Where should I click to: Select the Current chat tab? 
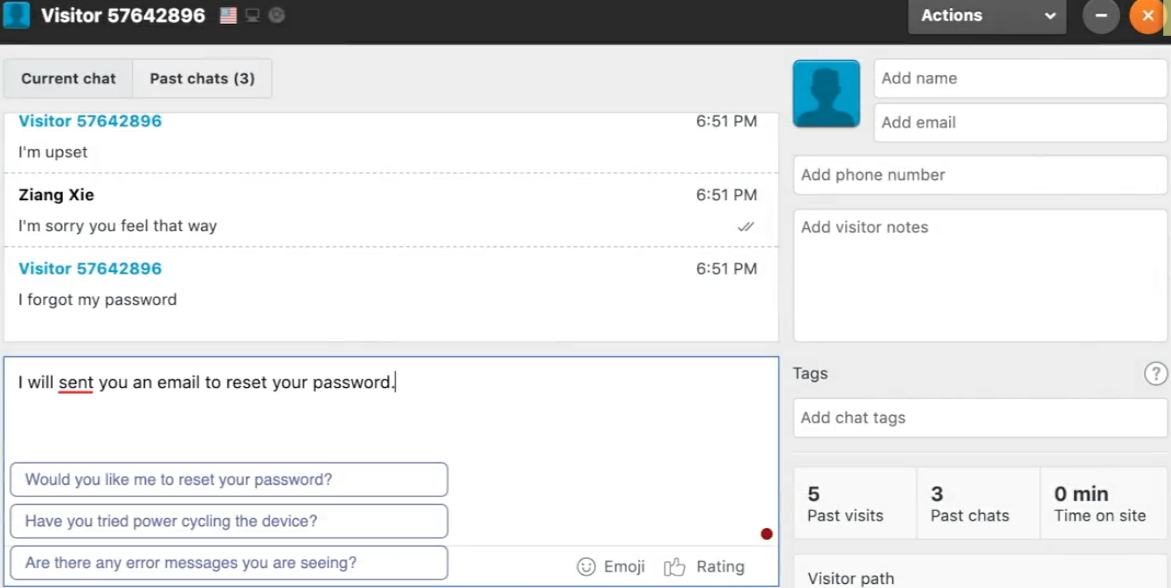coord(68,78)
